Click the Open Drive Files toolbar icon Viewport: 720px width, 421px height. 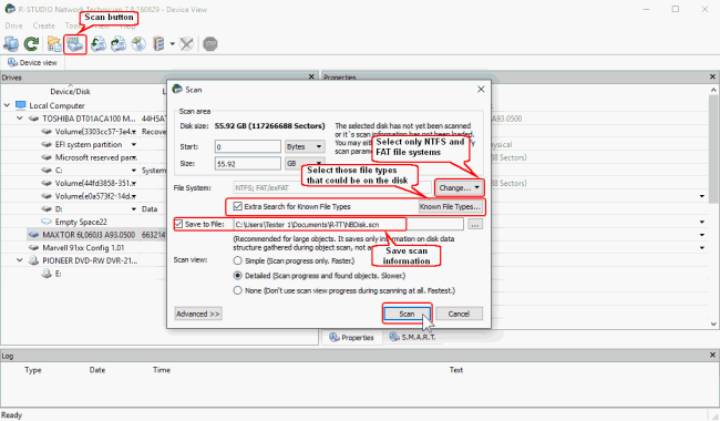tap(54, 44)
